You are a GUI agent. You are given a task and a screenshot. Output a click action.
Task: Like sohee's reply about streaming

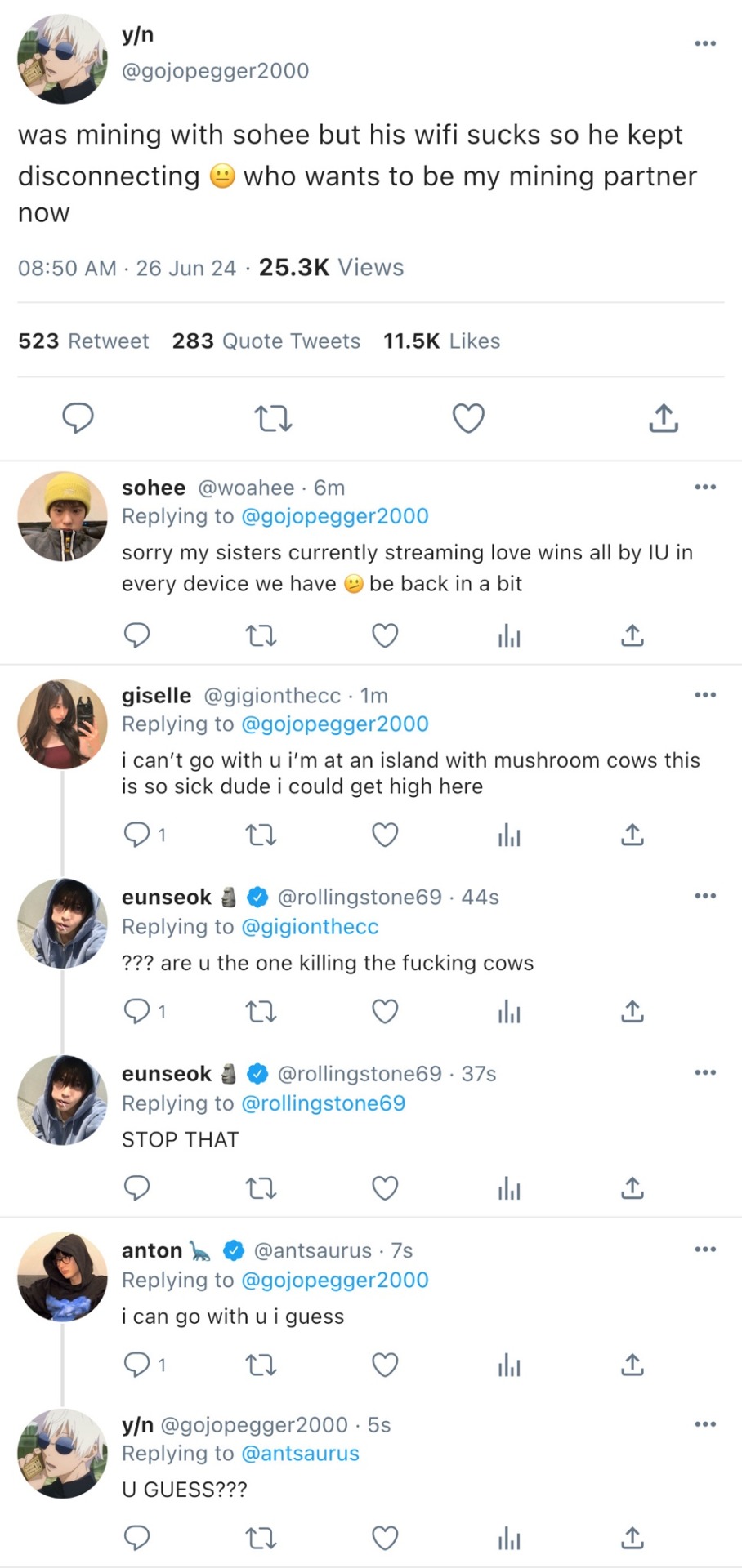[385, 635]
